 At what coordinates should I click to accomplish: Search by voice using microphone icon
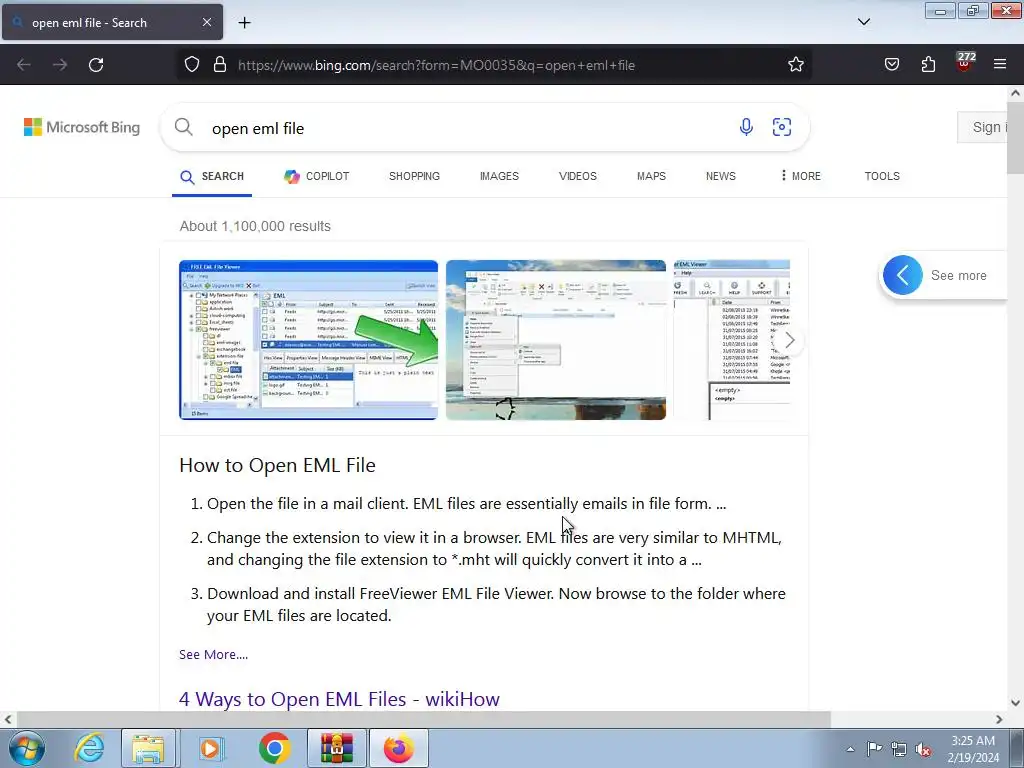pos(746,127)
